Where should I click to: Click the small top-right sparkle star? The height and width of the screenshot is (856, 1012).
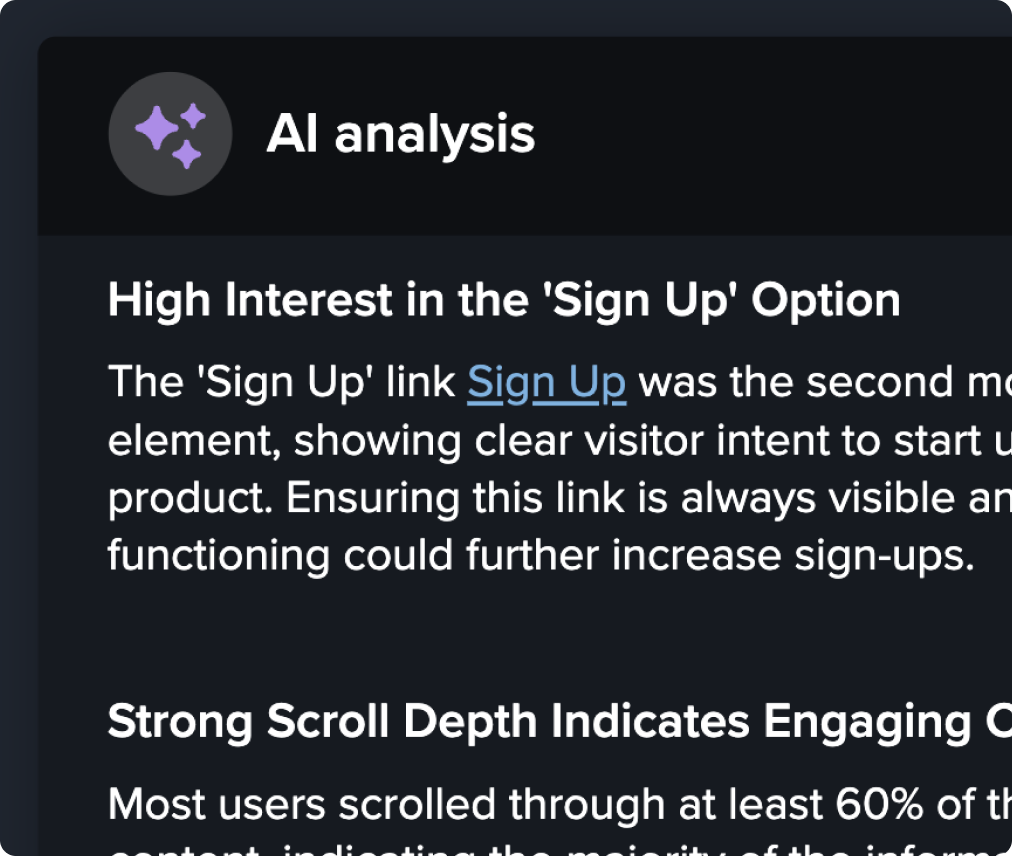point(193,116)
